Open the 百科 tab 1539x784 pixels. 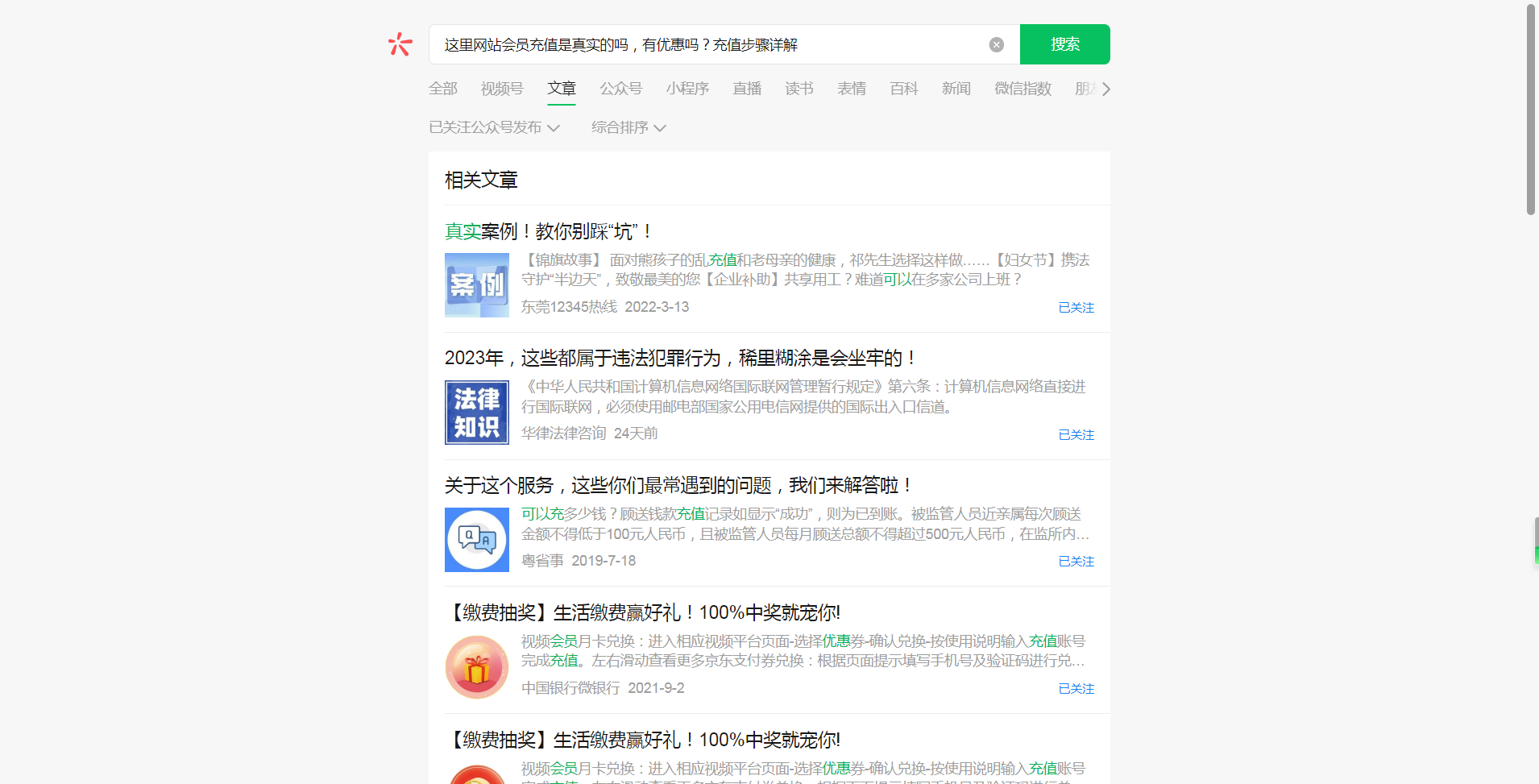pyautogui.click(x=904, y=89)
